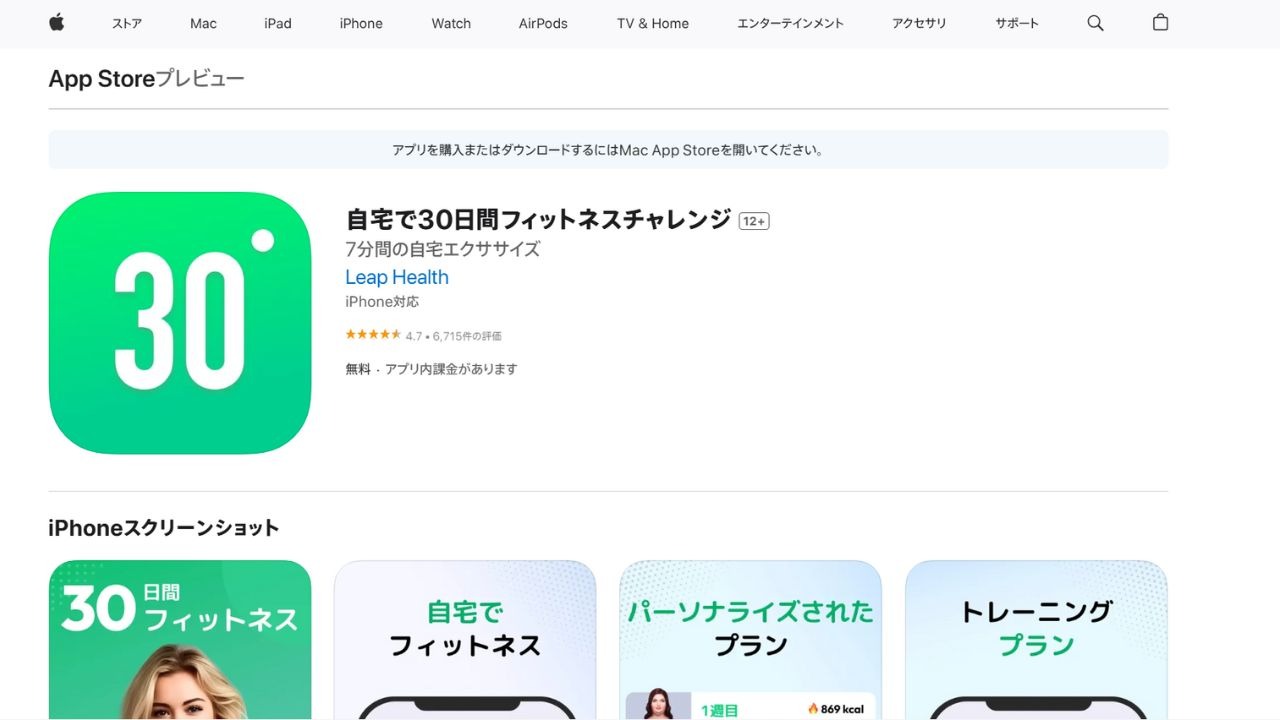This screenshot has height=720, width=1280.
Task: Open the search magnifier icon
Action: (x=1095, y=23)
